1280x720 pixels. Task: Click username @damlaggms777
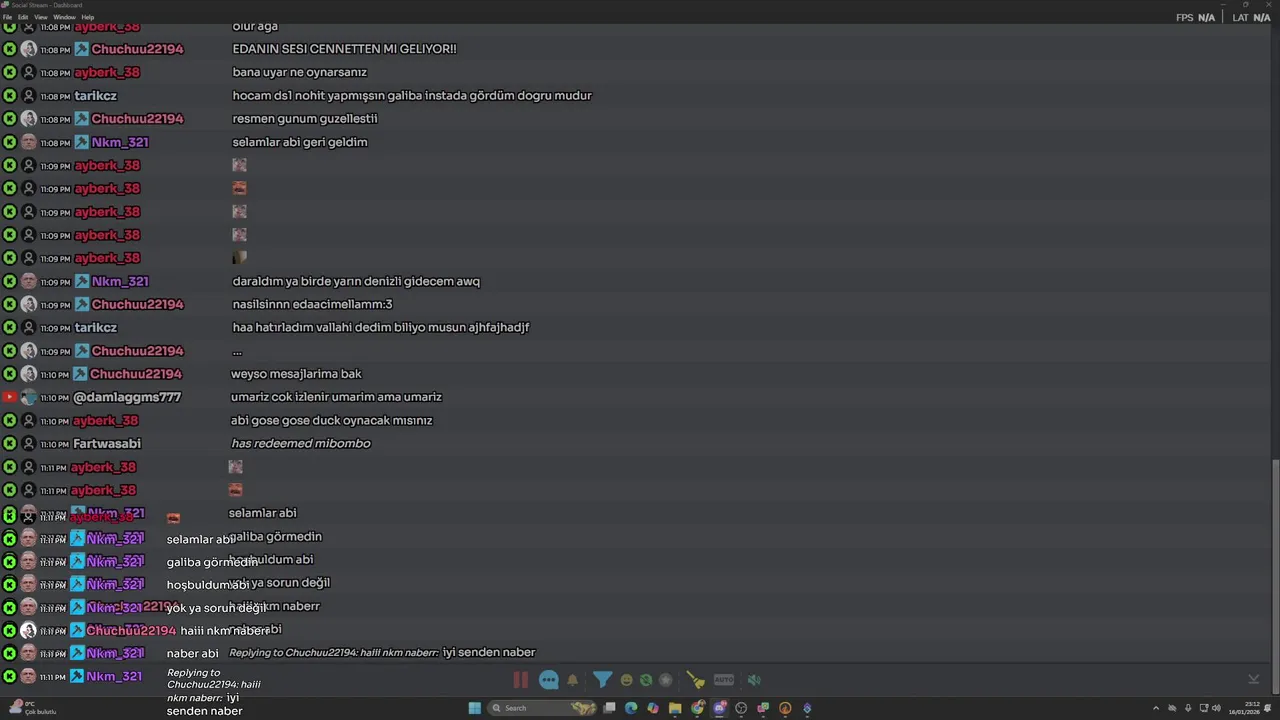coord(127,397)
